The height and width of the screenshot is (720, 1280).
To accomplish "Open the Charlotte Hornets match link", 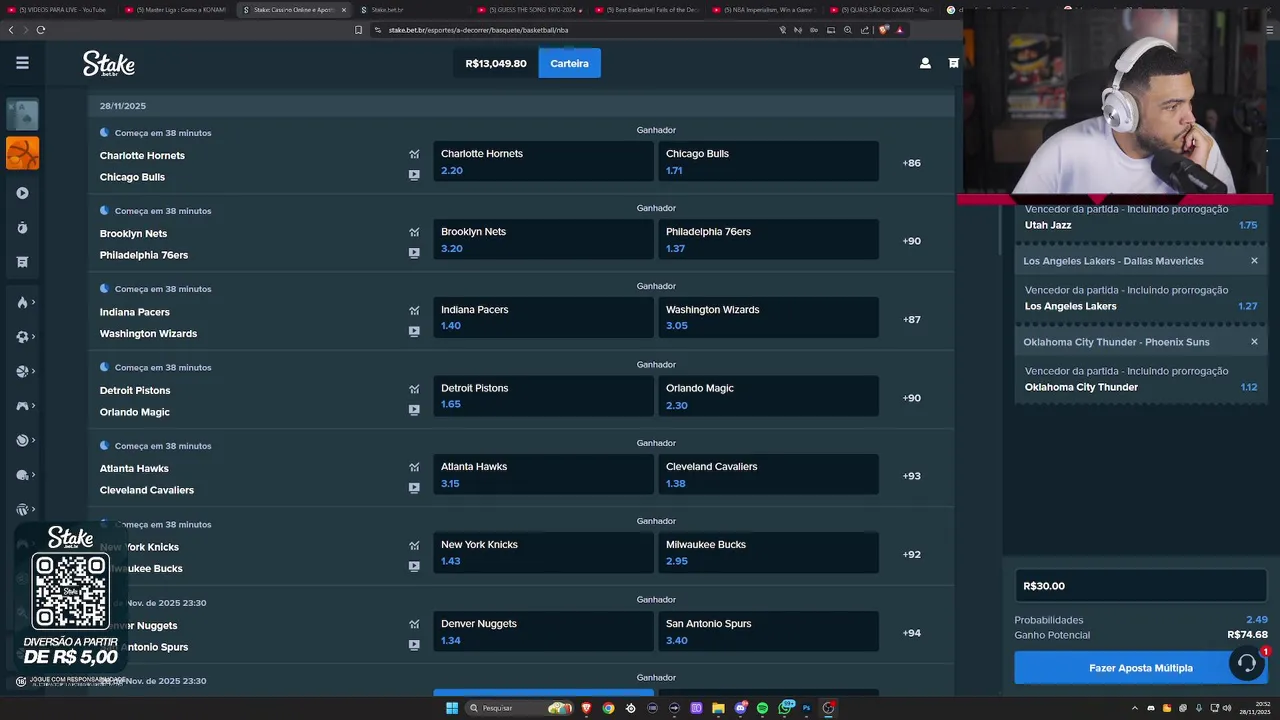I will coord(142,156).
